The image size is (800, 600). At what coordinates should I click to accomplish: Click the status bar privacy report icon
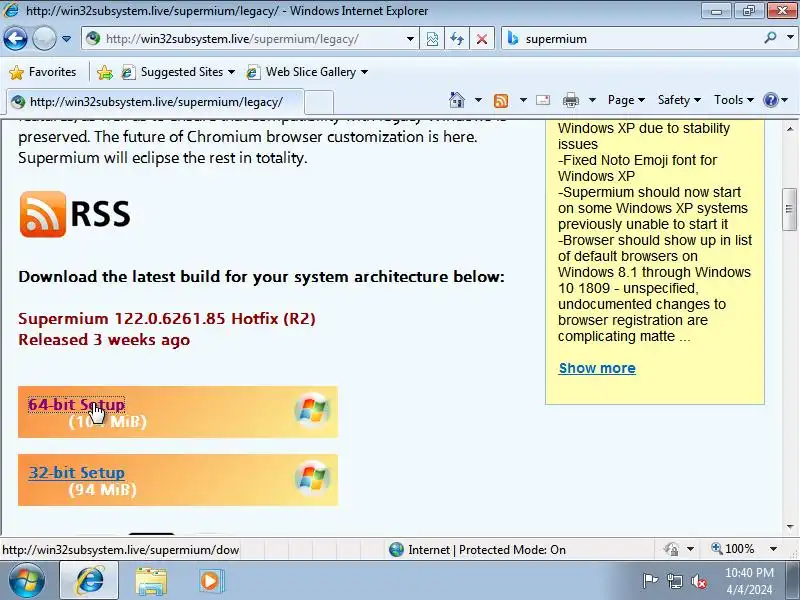671,549
